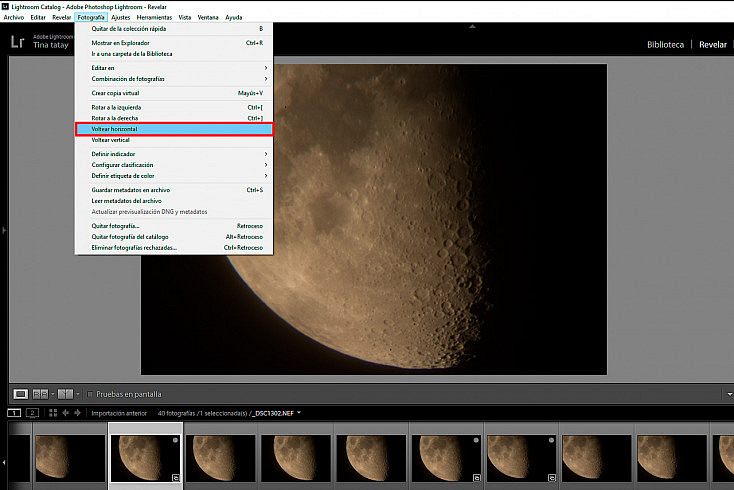Switch to the Biblioteca module
This screenshot has height=490, width=734.
coord(665,44)
